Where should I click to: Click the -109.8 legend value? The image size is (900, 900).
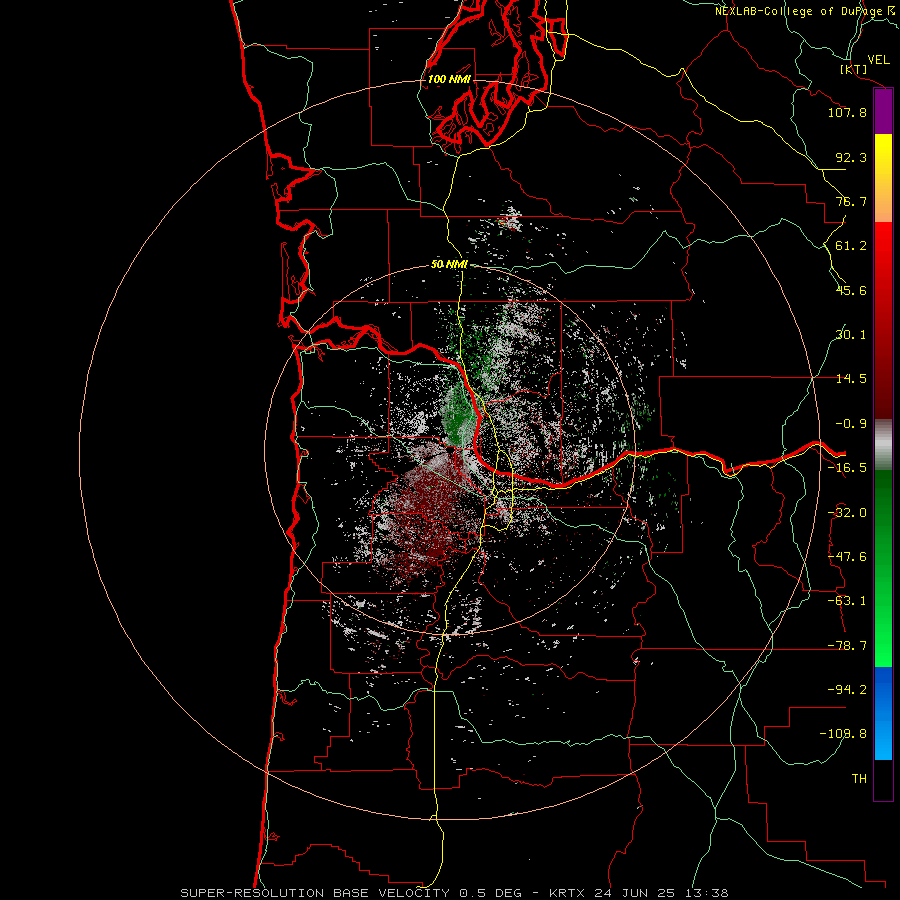coord(843,734)
